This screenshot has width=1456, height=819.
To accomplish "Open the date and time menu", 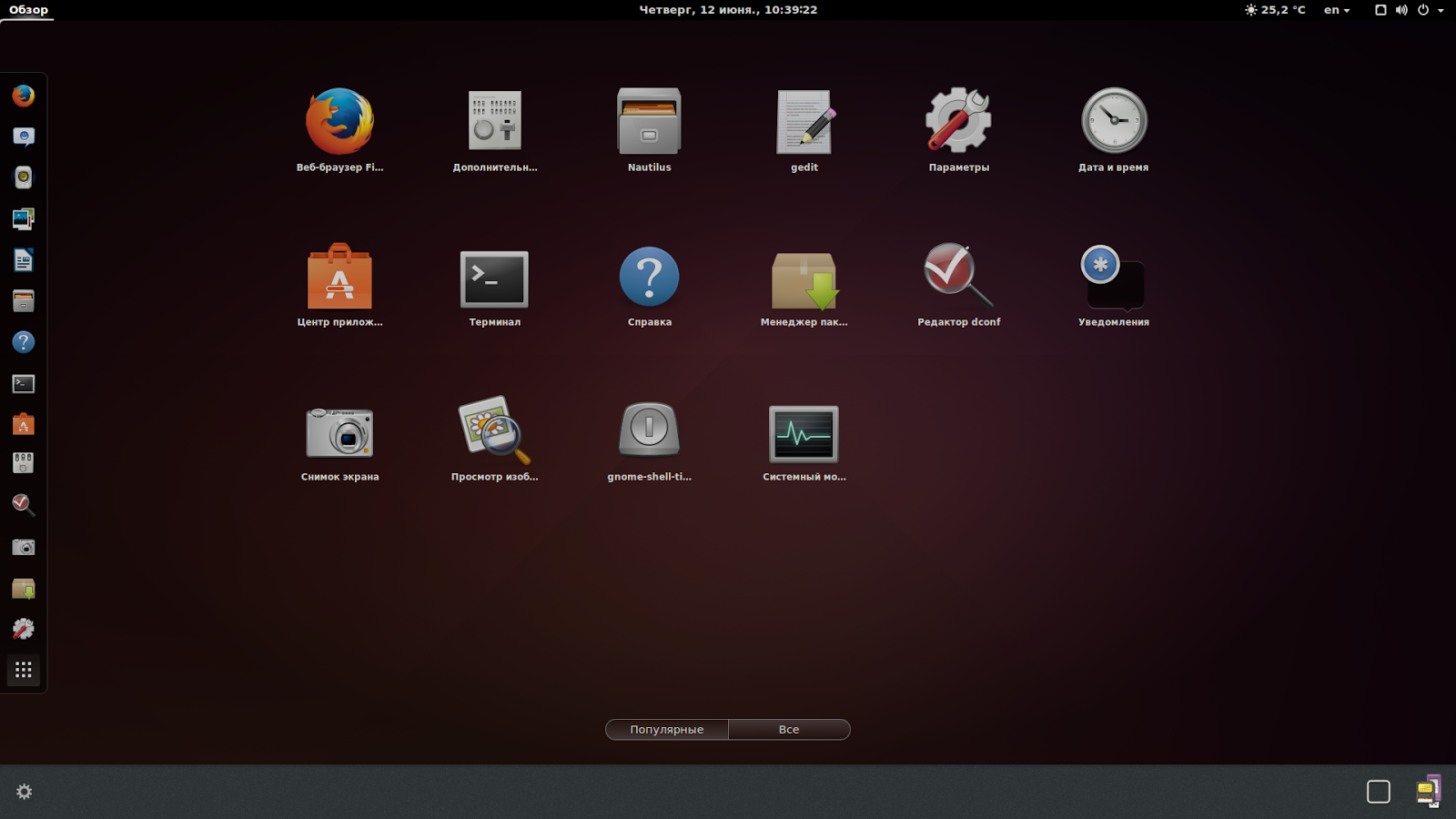I will tap(727, 10).
